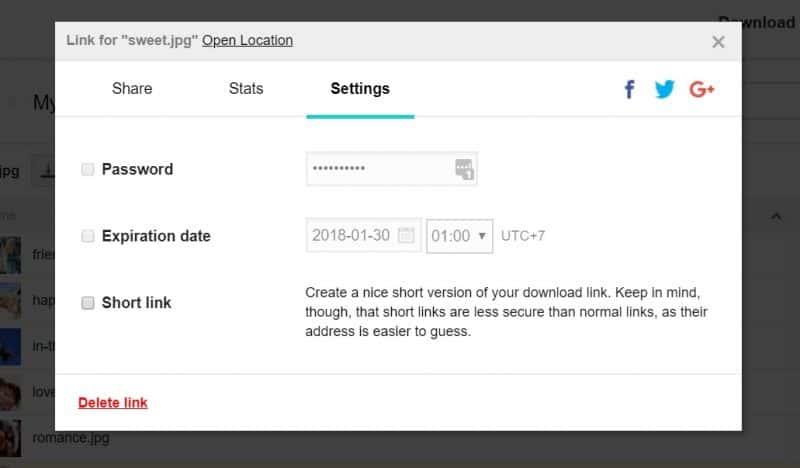Share link via Twitter icon
The width and height of the screenshot is (800, 468).
[664, 89]
